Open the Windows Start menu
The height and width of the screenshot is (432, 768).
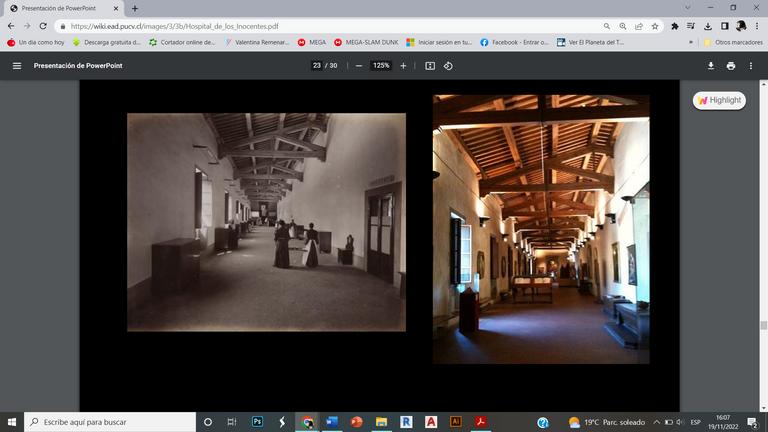click(12, 422)
